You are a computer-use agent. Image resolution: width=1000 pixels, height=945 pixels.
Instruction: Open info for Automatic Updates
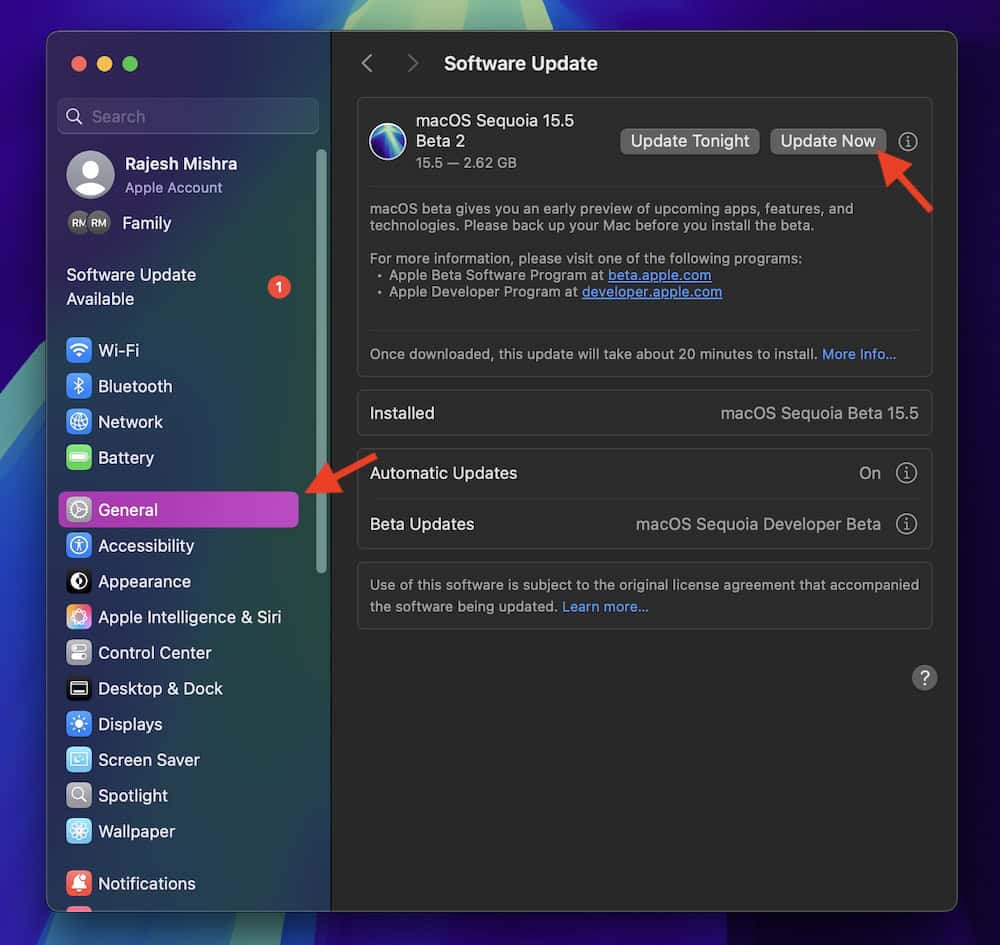(906, 473)
